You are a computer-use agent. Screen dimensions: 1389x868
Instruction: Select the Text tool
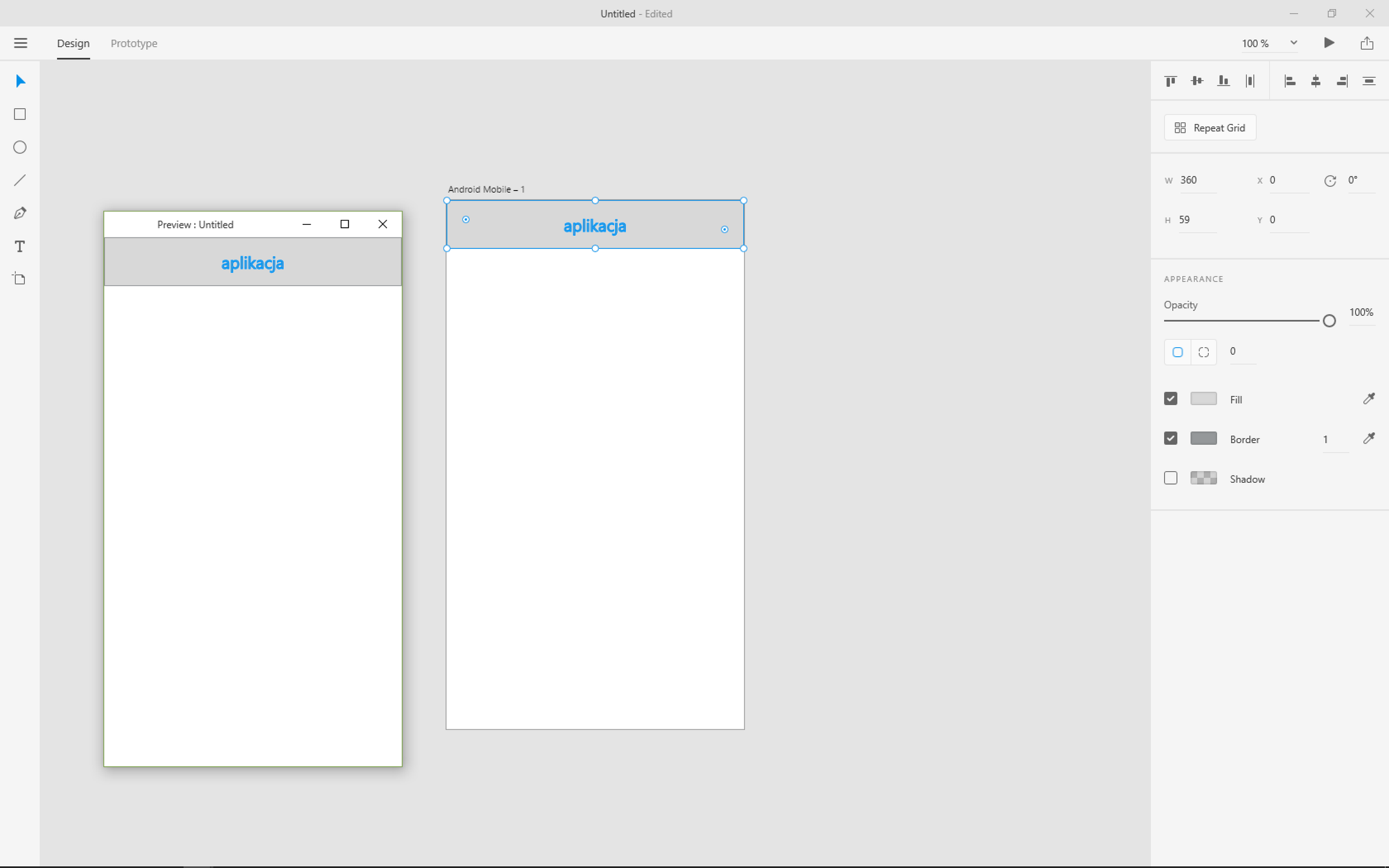pos(20,247)
